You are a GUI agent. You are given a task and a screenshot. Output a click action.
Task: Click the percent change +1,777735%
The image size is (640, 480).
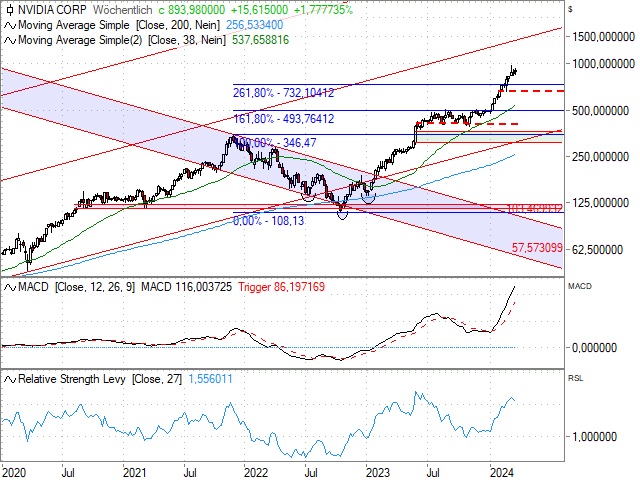pyautogui.click(x=323, y=10)
